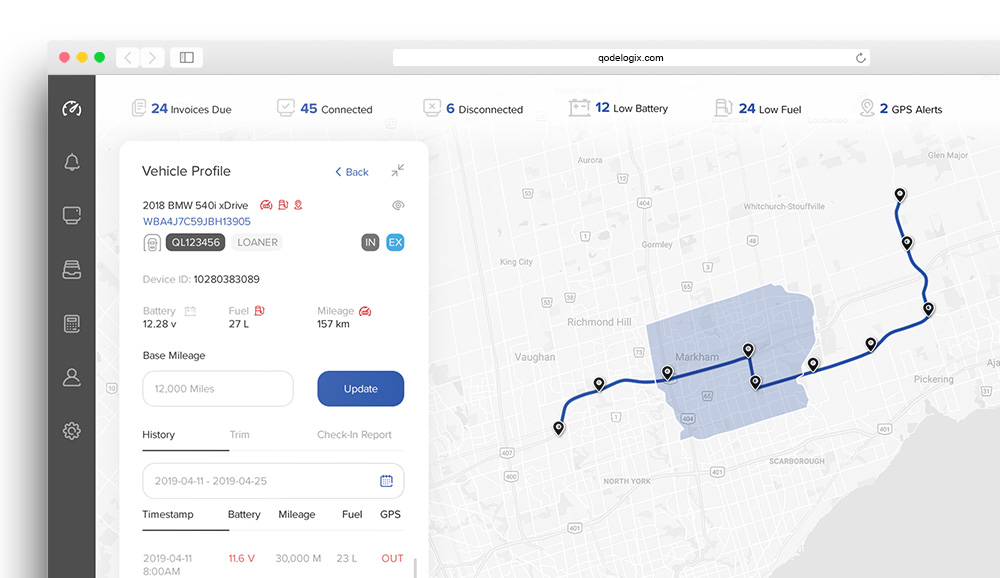Switch to the Check-In Report tab
The width and height of the screenshot is (1000, 578).
coord(354,435)
